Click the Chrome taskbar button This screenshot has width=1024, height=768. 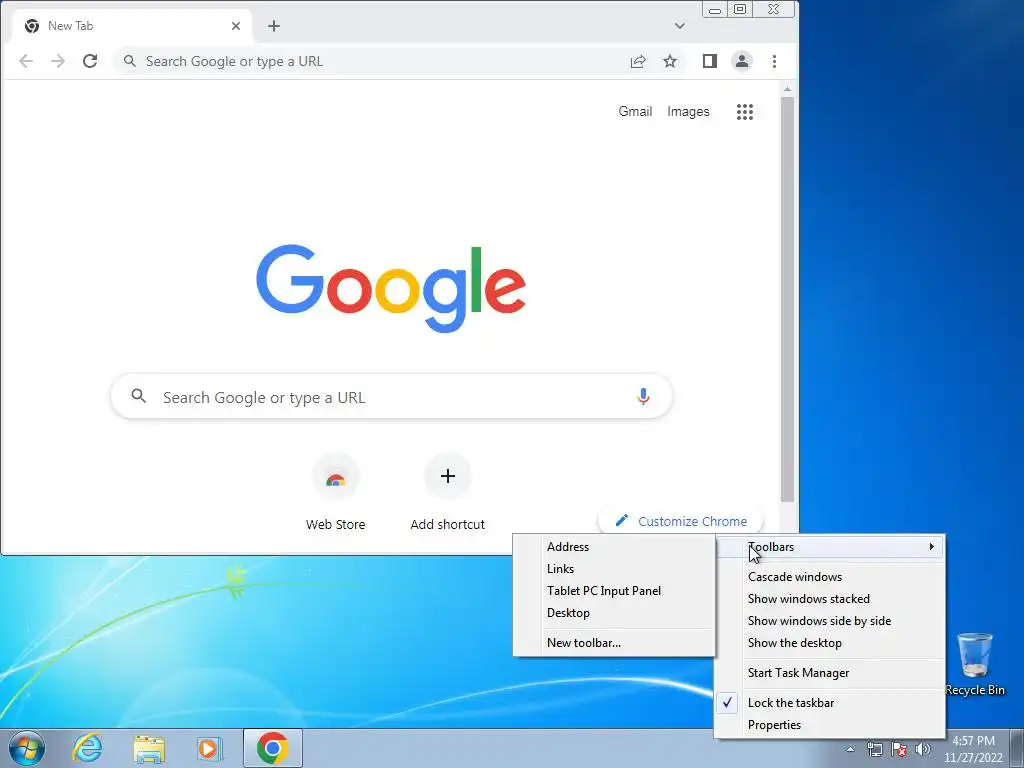(x=273, y=748)
